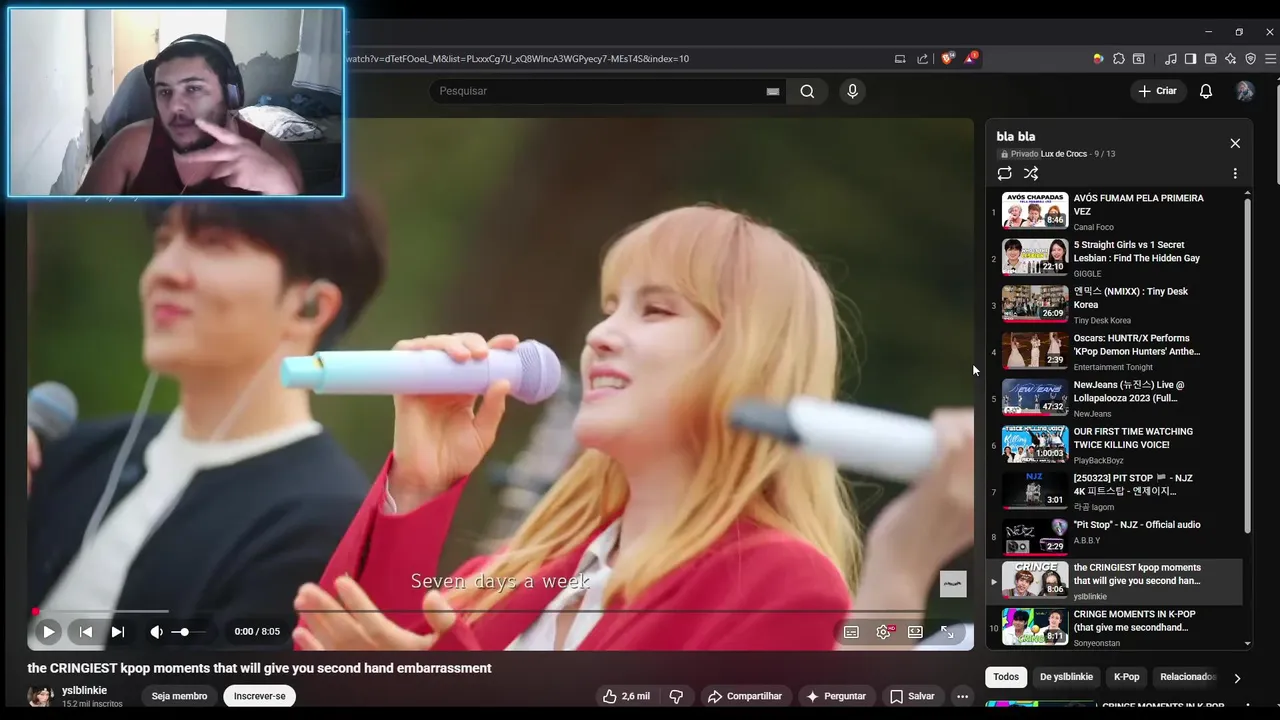
Task: Open the Brave Wallet icon
Action: coord(1211,59)
